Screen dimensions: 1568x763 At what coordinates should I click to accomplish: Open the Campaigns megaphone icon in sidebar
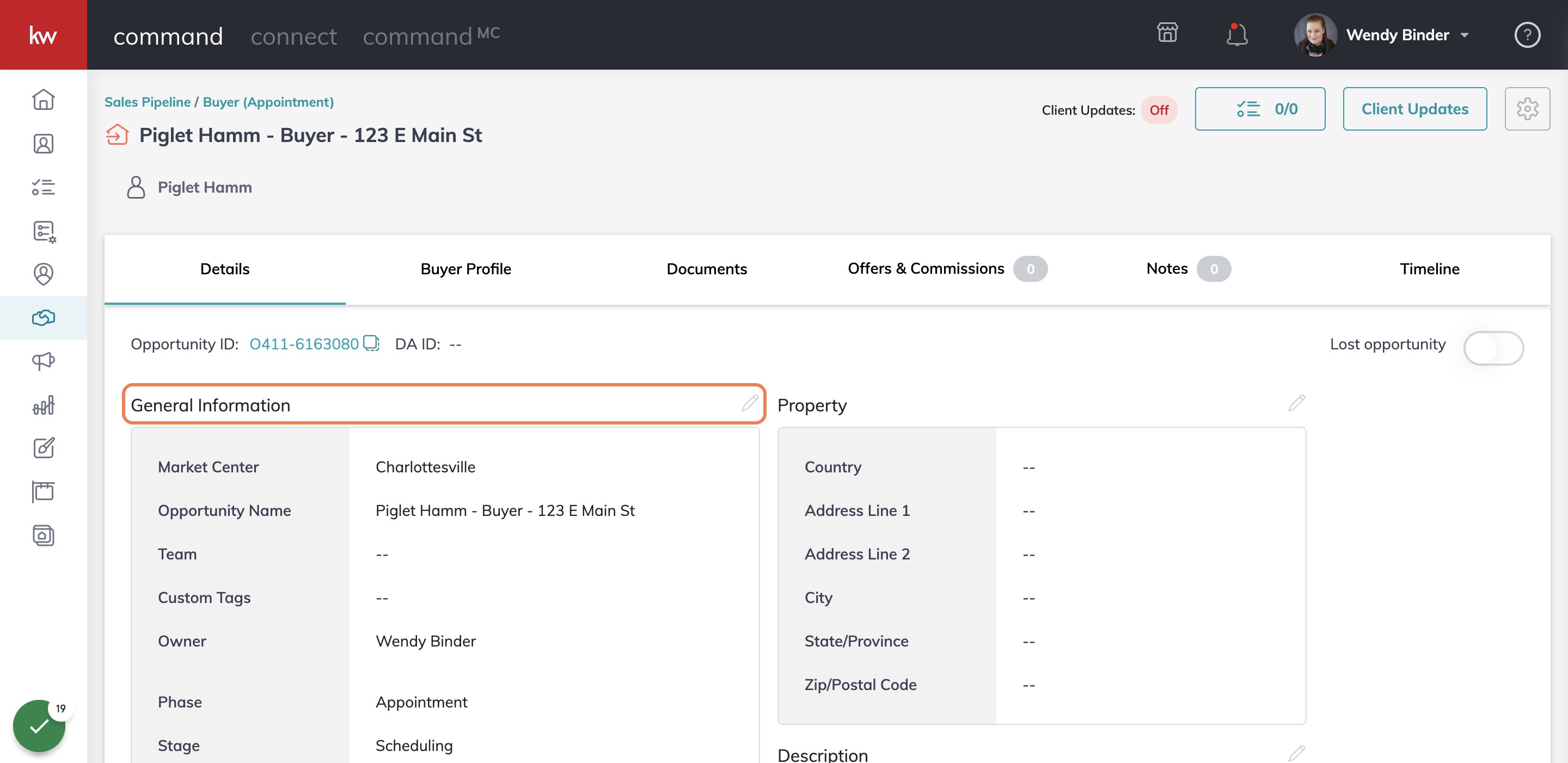point(43,361)
